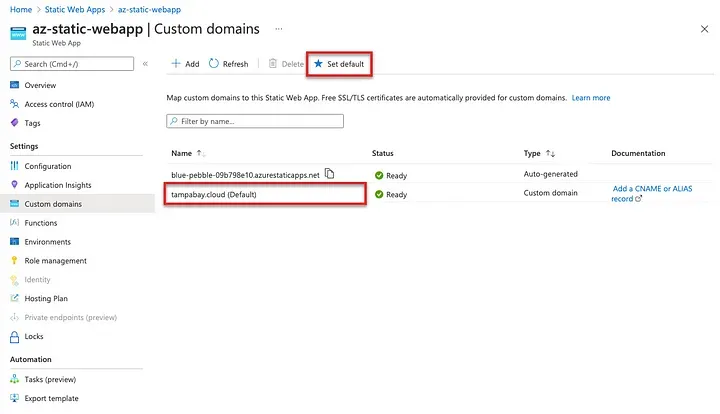
Task: Select the blue-pebble azurestaticapps.net domain row
Action: [245, 175]
